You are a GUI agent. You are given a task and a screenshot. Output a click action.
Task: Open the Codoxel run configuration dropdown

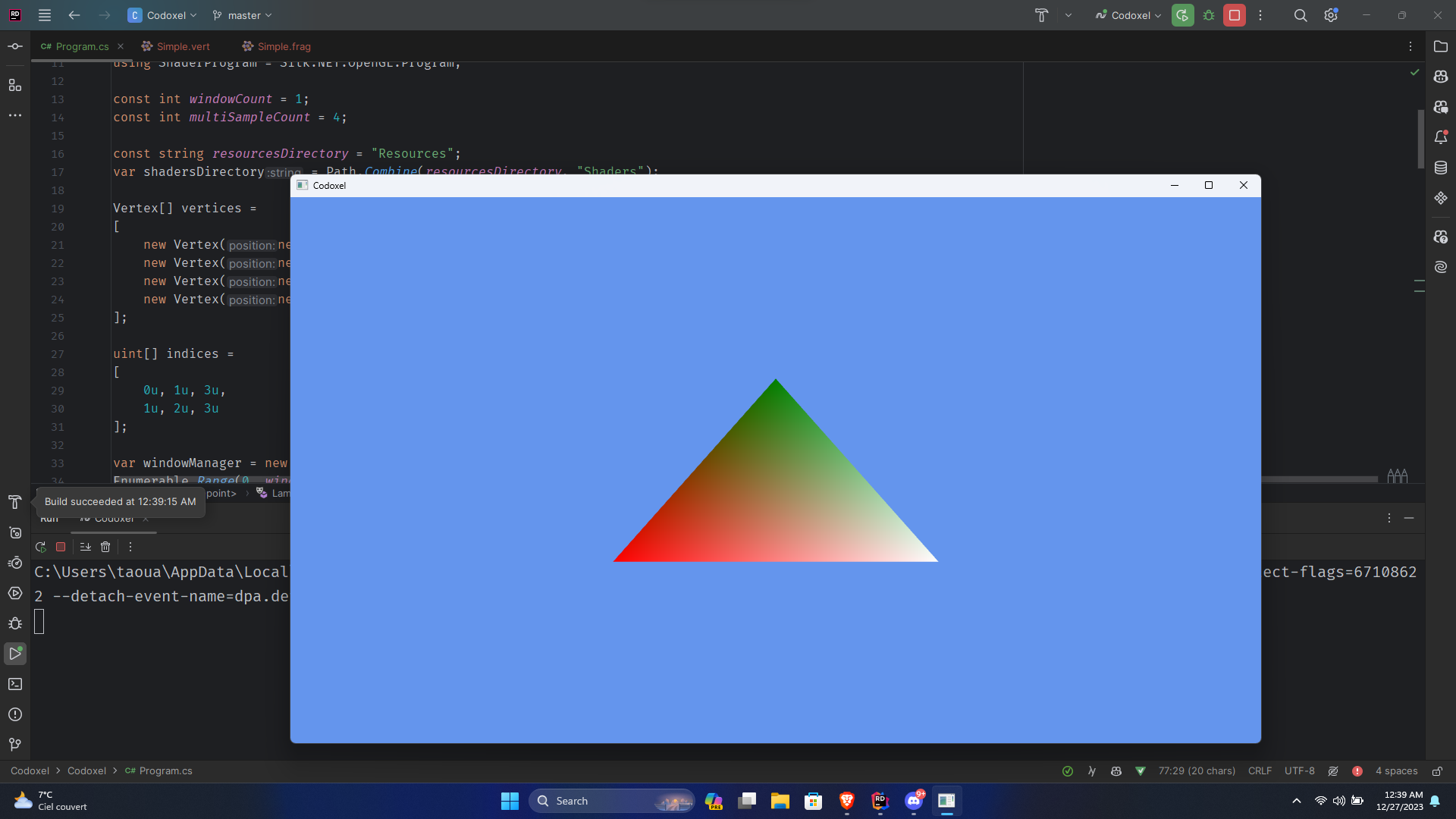(1128, 15)
